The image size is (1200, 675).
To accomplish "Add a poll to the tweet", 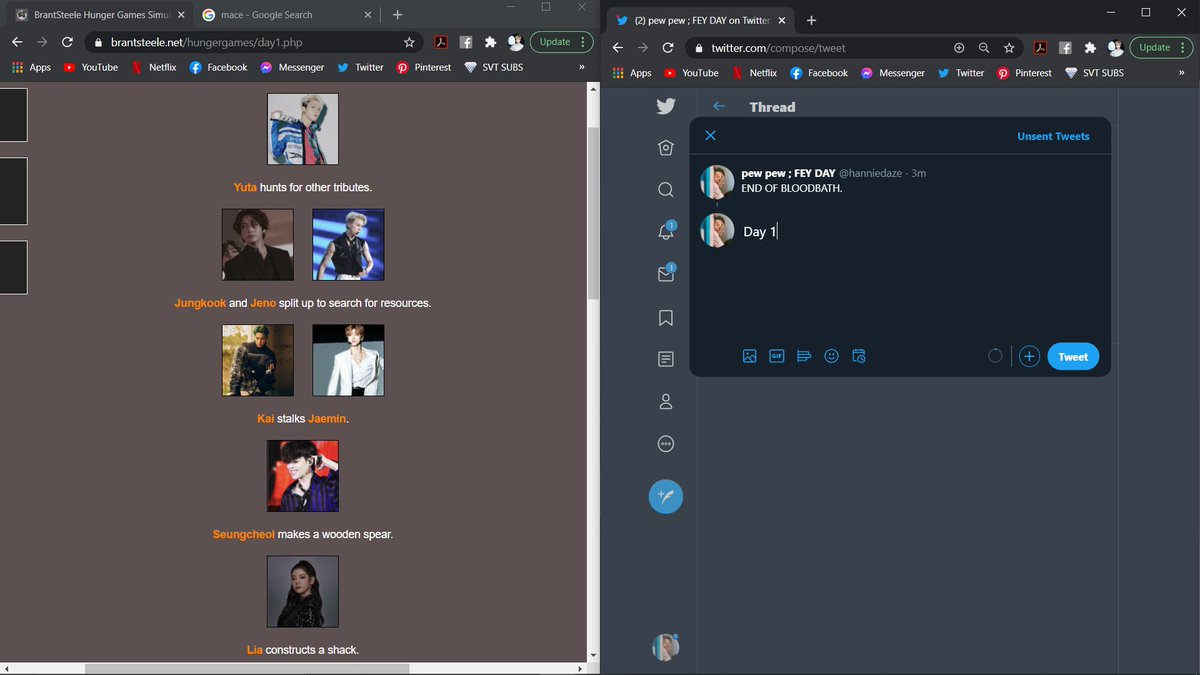I will (x=804, y=356).
